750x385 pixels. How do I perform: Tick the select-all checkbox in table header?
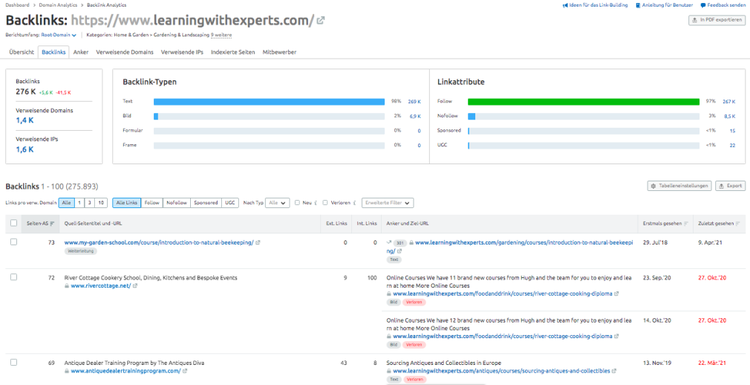click(x=13, y=222)
